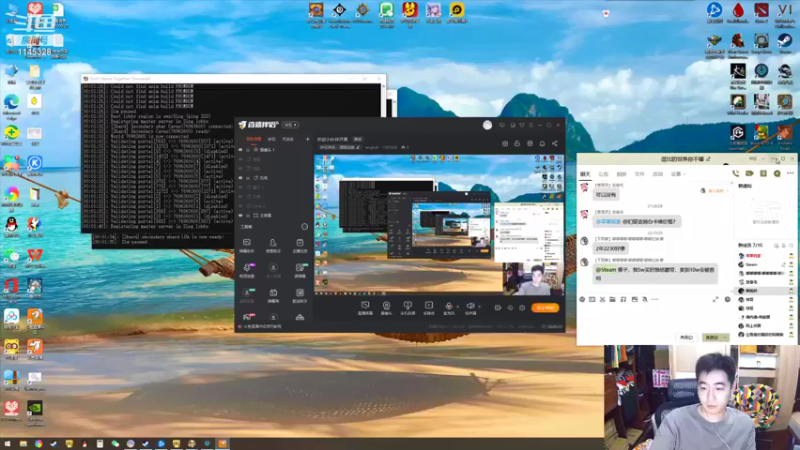Switch to the 相册 tab in the chat window
This screenshot has width=800, height=450.
(x=621, y=174)
